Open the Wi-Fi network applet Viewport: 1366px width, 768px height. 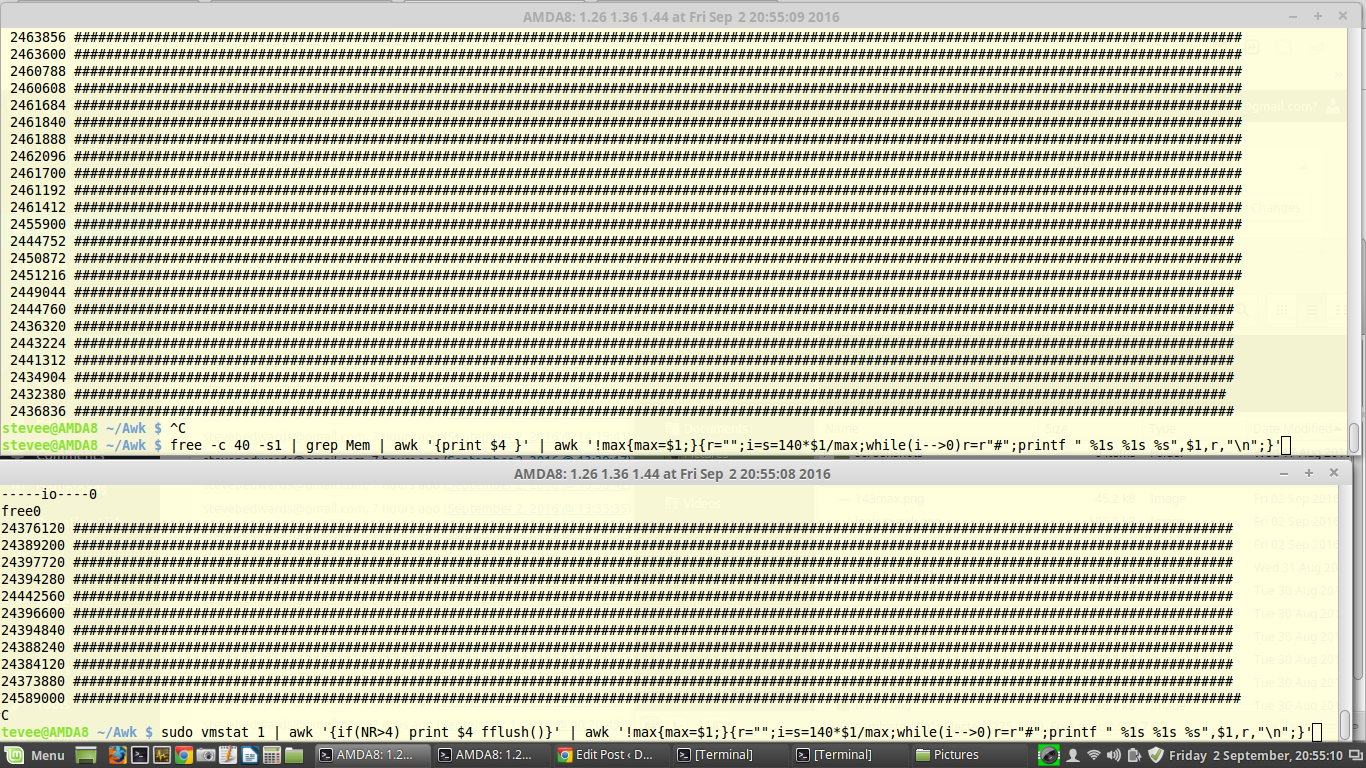click(1093, 755)
